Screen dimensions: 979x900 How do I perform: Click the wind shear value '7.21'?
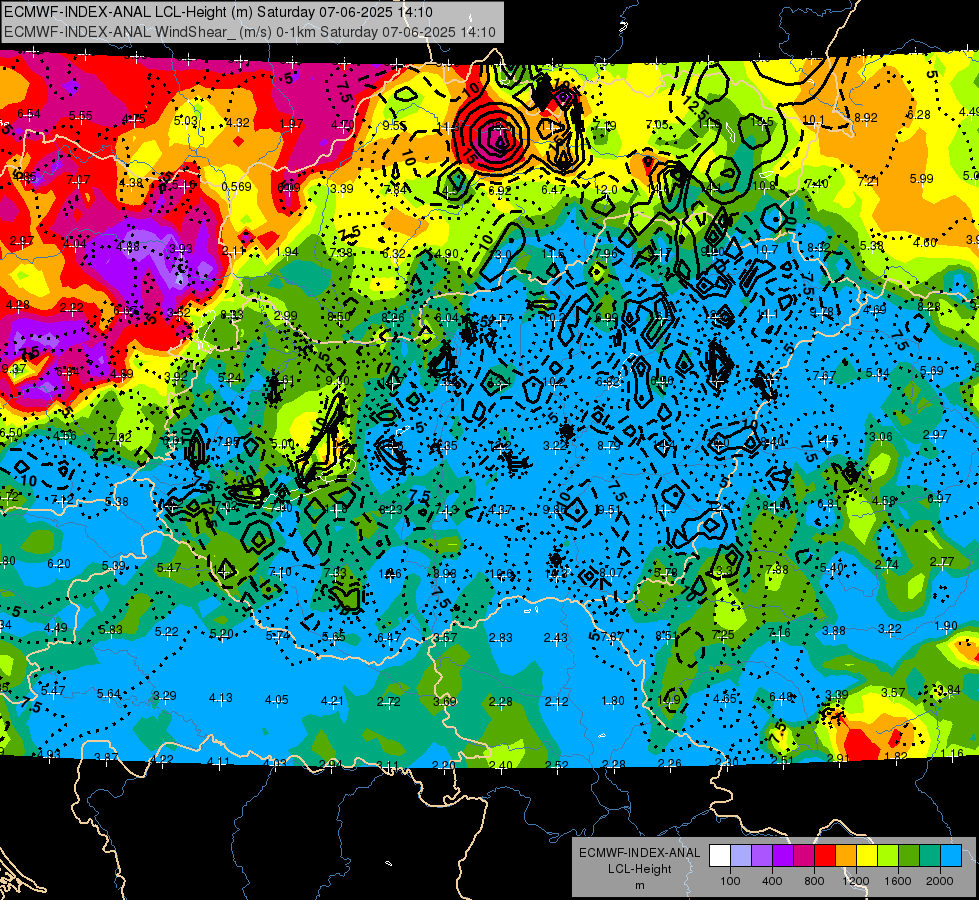[868, 181]
